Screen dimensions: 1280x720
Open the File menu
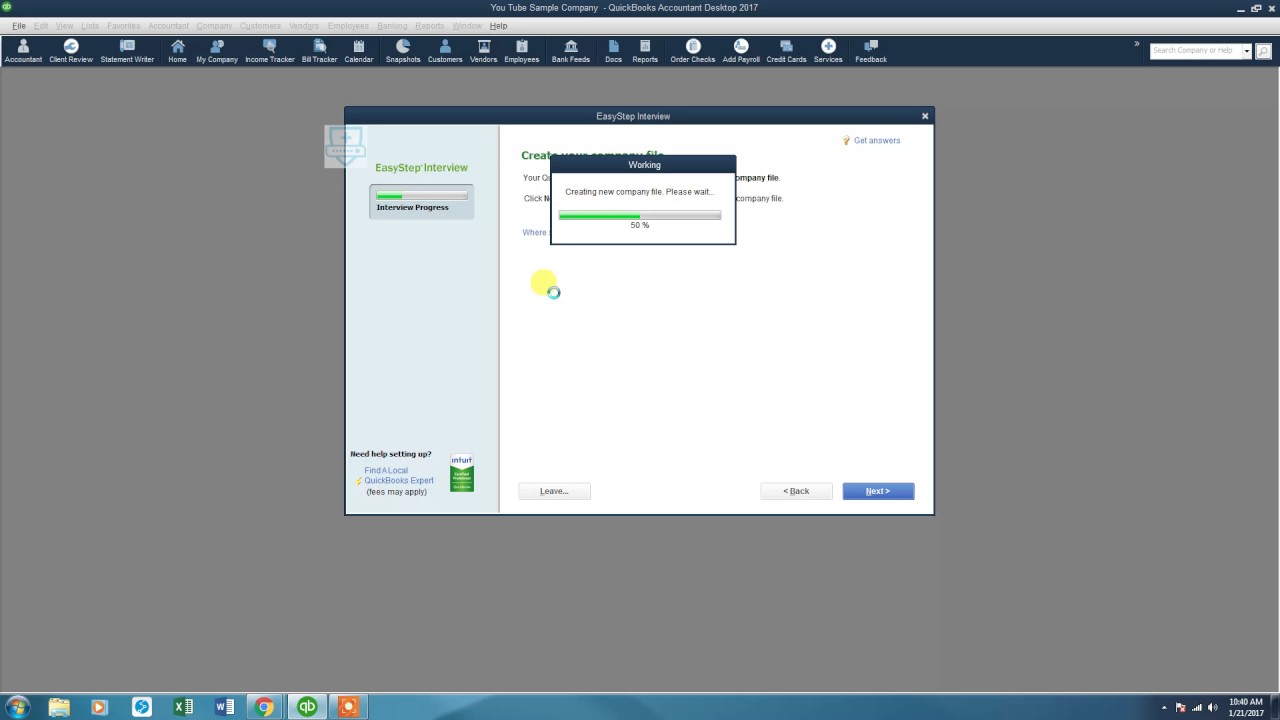(x=19, y=25)
